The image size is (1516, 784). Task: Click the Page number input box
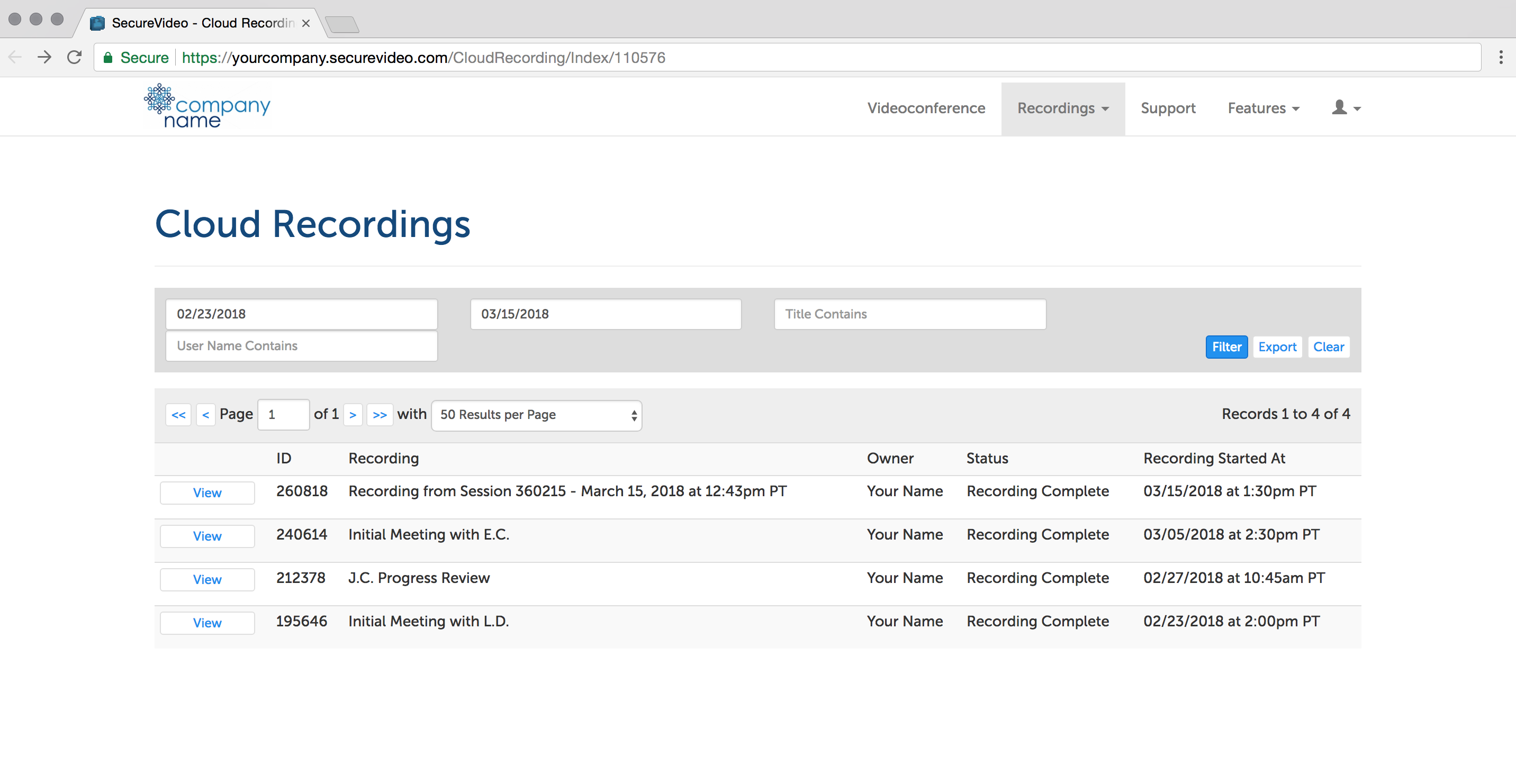coord(284,415)
